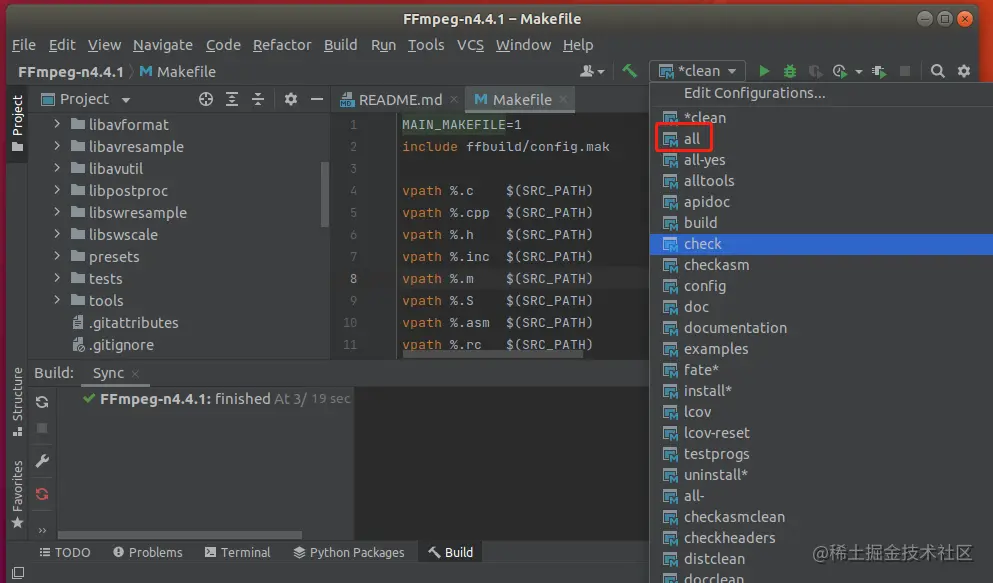The width and height of the screenshot is (993, 583).
Task: Open the run configuration dropdown *clean
Action: tap(697, 71)
